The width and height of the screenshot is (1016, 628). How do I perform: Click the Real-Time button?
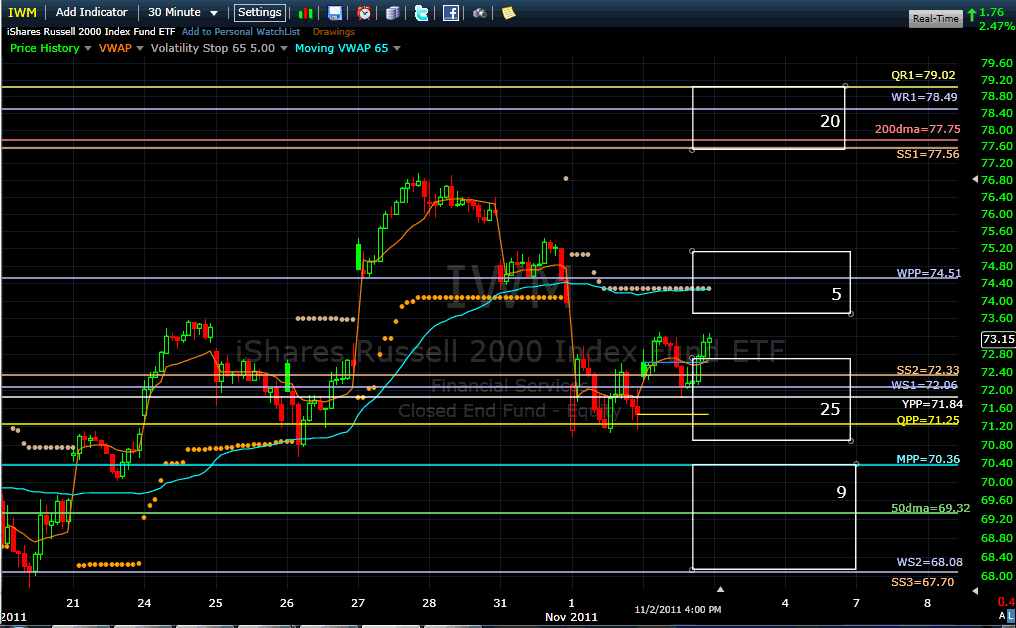(936, 18)
